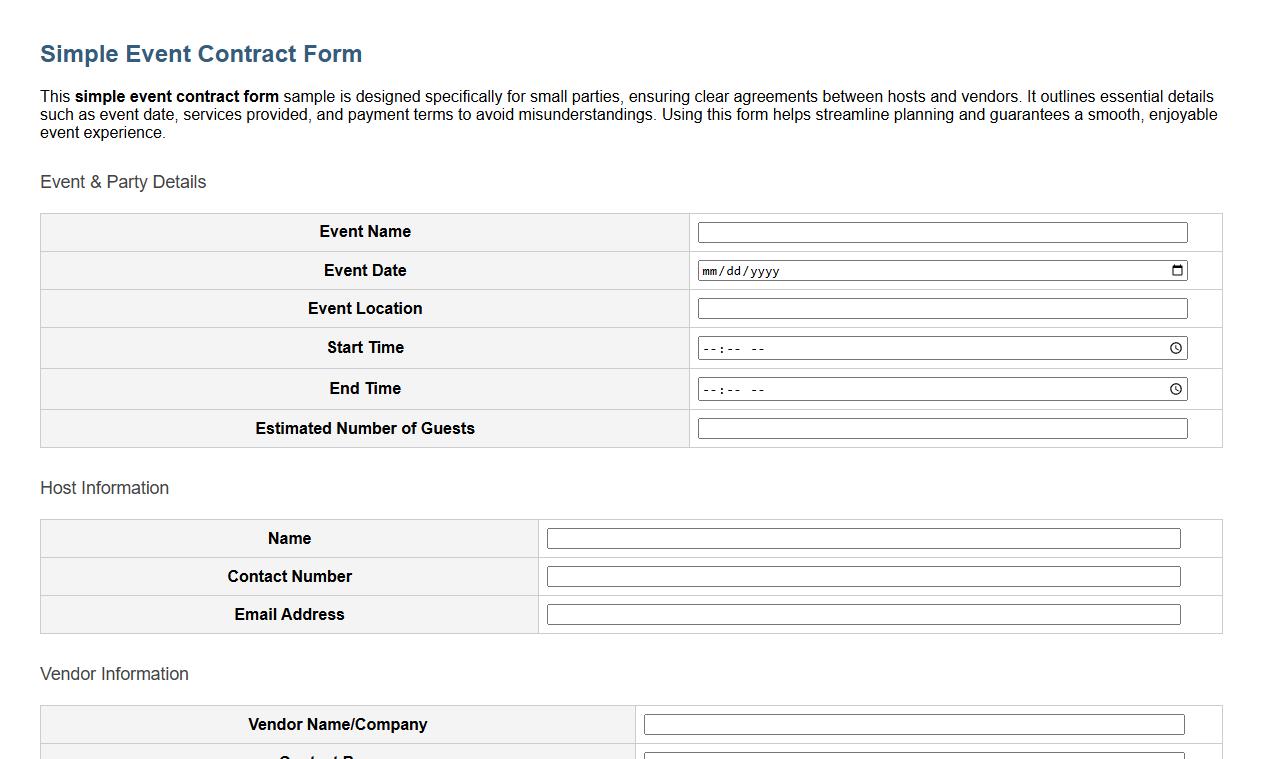Open the Event Date calendar picker icon
1263x759 pixels.
point(1176,270)
